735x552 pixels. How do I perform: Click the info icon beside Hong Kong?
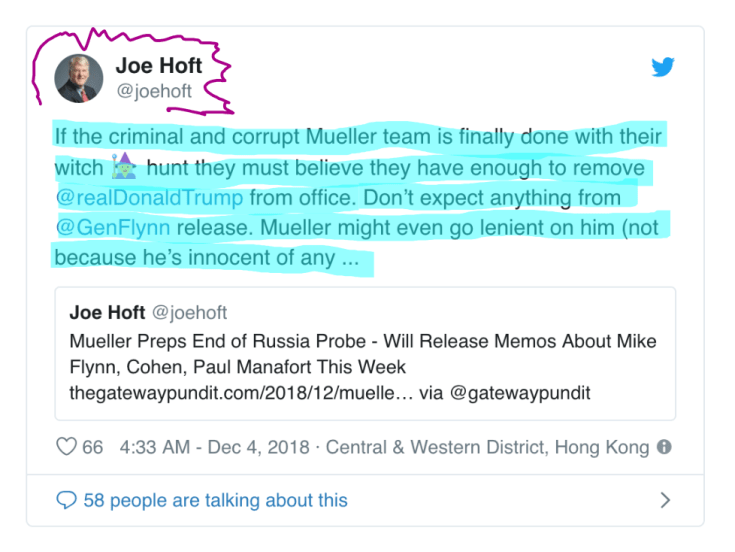(664, 447)
